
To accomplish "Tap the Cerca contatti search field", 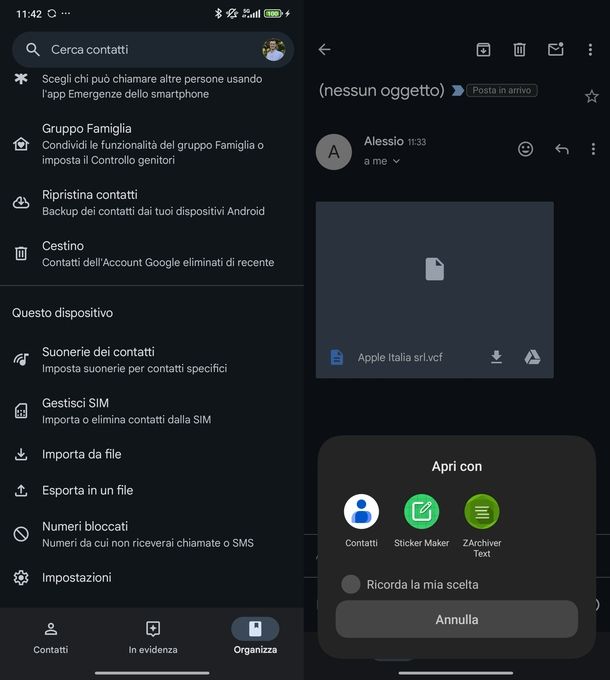I will click(x=153, y=49).
